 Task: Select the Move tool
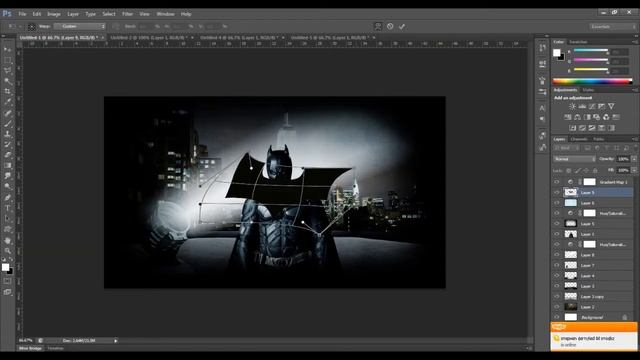8,50
